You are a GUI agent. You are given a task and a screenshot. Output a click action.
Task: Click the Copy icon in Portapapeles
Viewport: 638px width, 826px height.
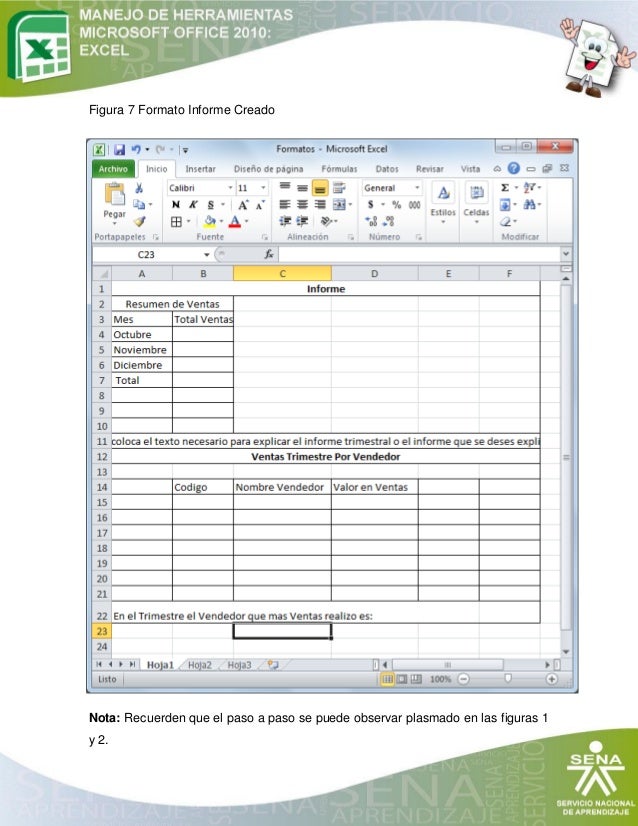coord(139,204)
